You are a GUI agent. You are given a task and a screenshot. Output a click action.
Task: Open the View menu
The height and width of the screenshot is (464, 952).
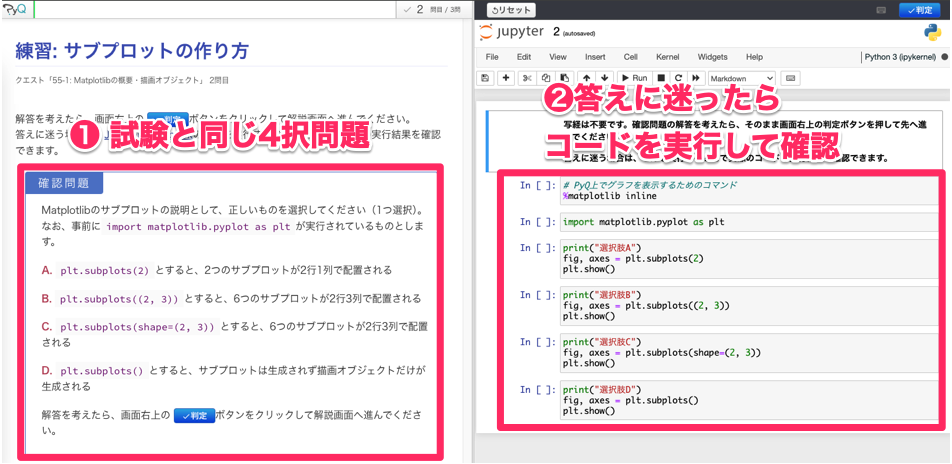[x=558, y=57]
